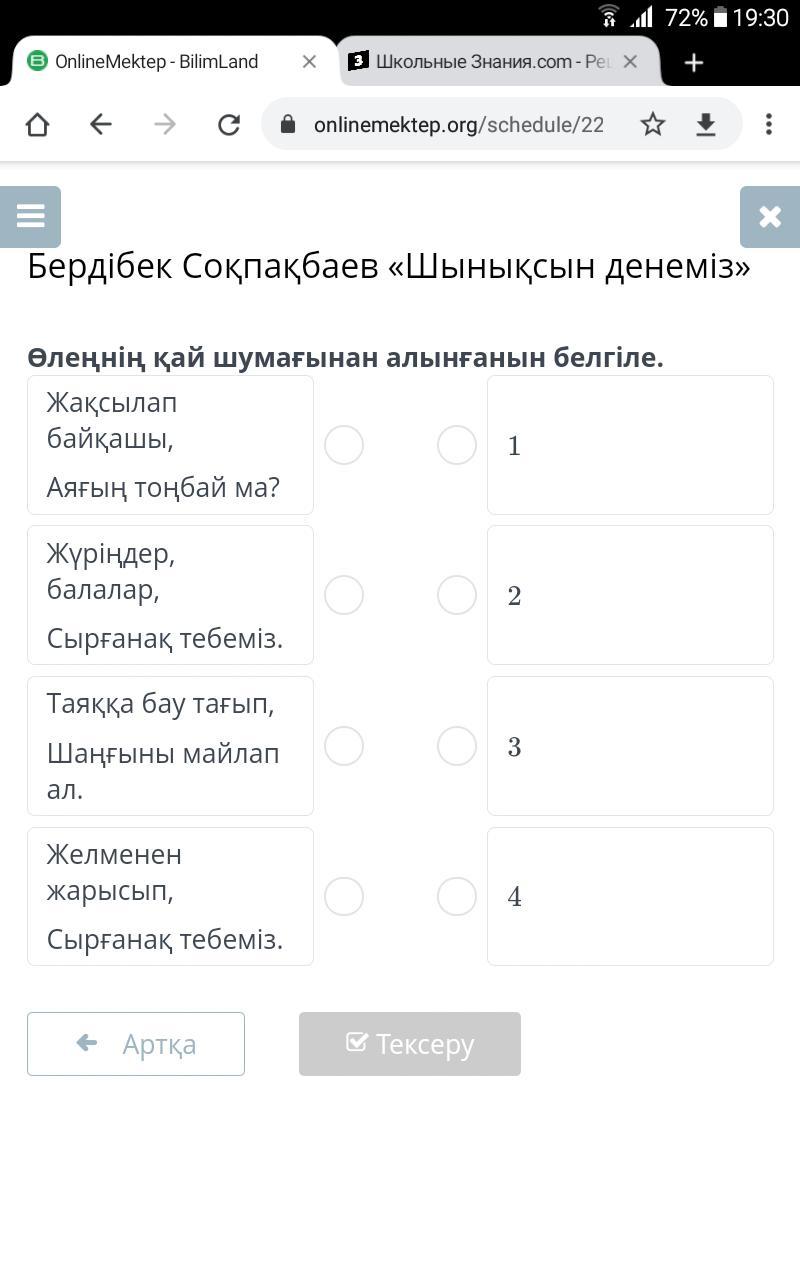Close the OnlineMektep tab

point(309,62)
